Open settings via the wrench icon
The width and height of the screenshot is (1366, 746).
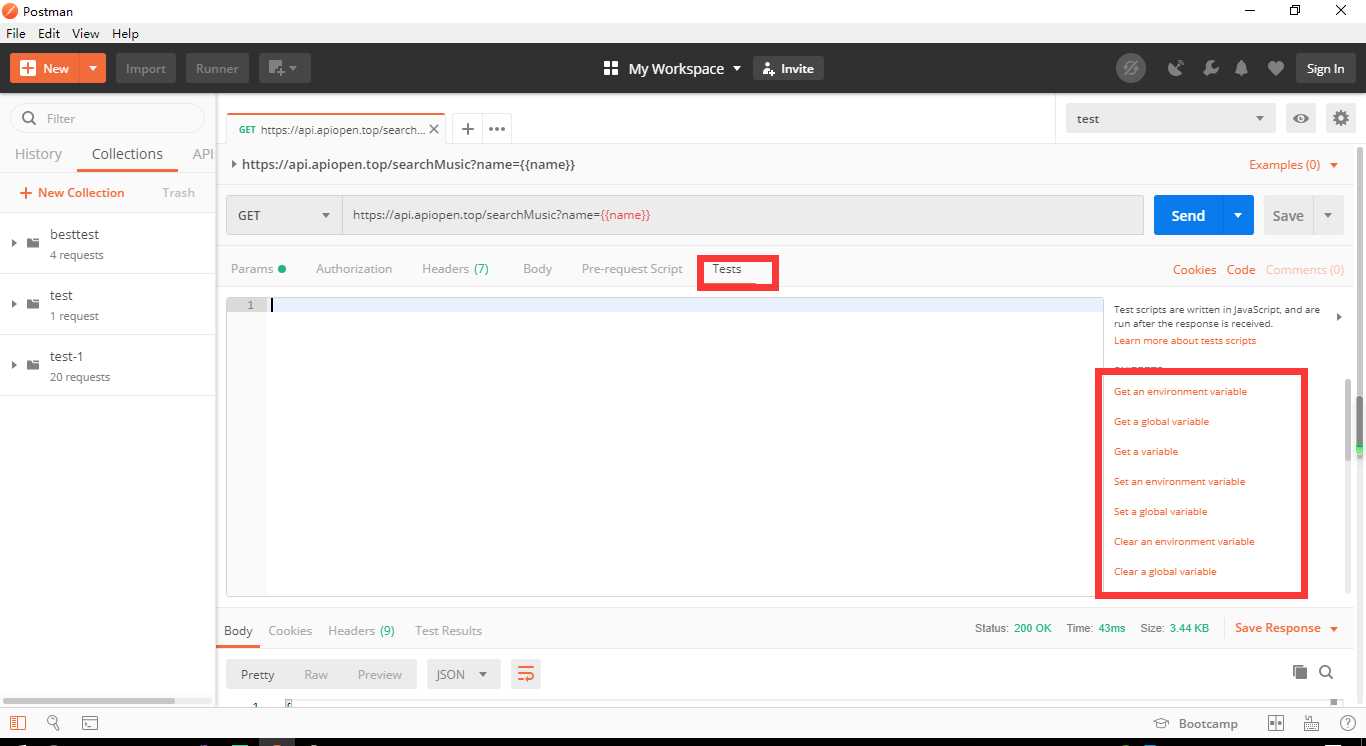pyautogui.click(x=1209, y=68)
